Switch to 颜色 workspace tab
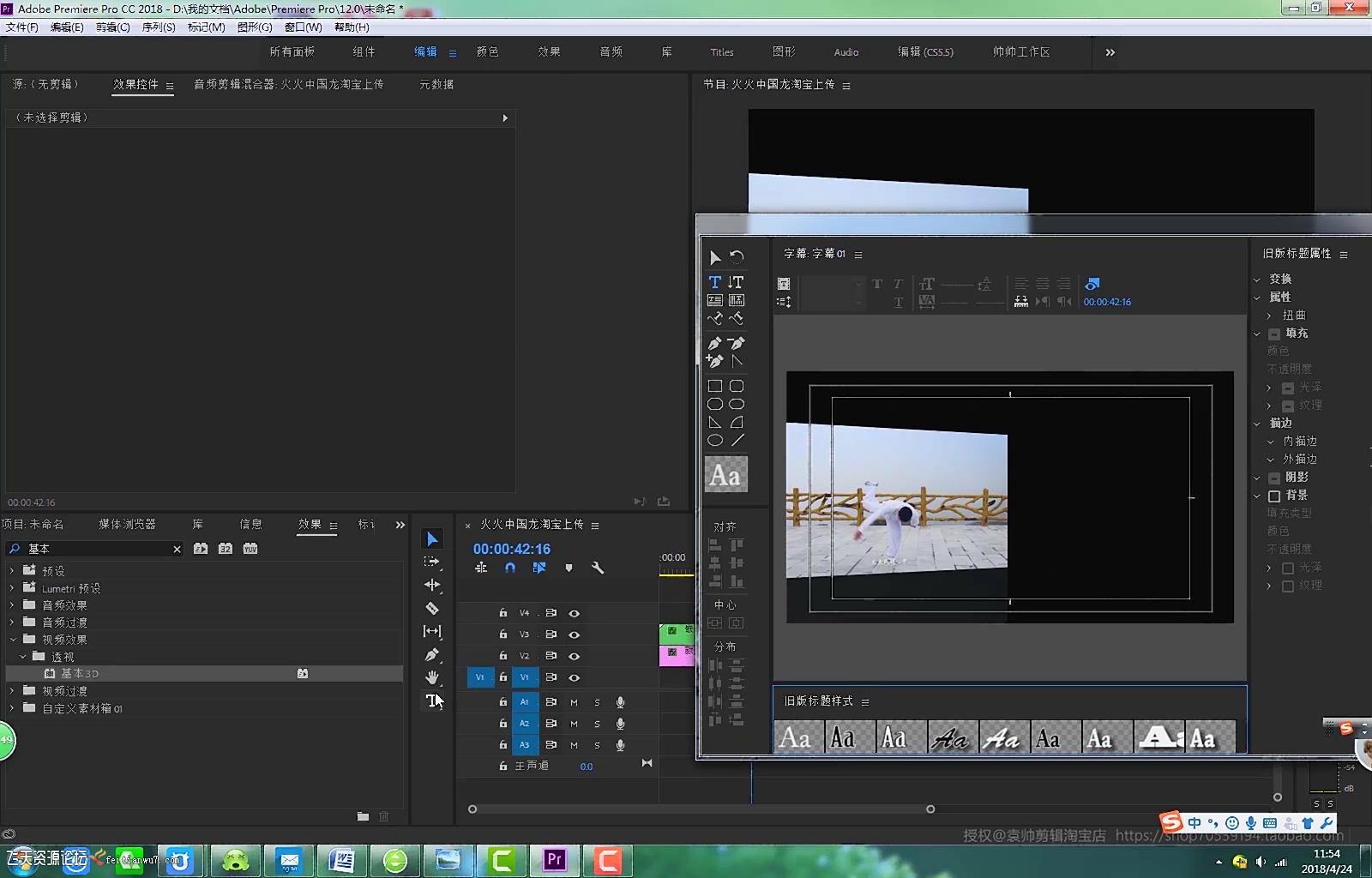This screenshot has width=1372, height=878. (x=488, y=52)
